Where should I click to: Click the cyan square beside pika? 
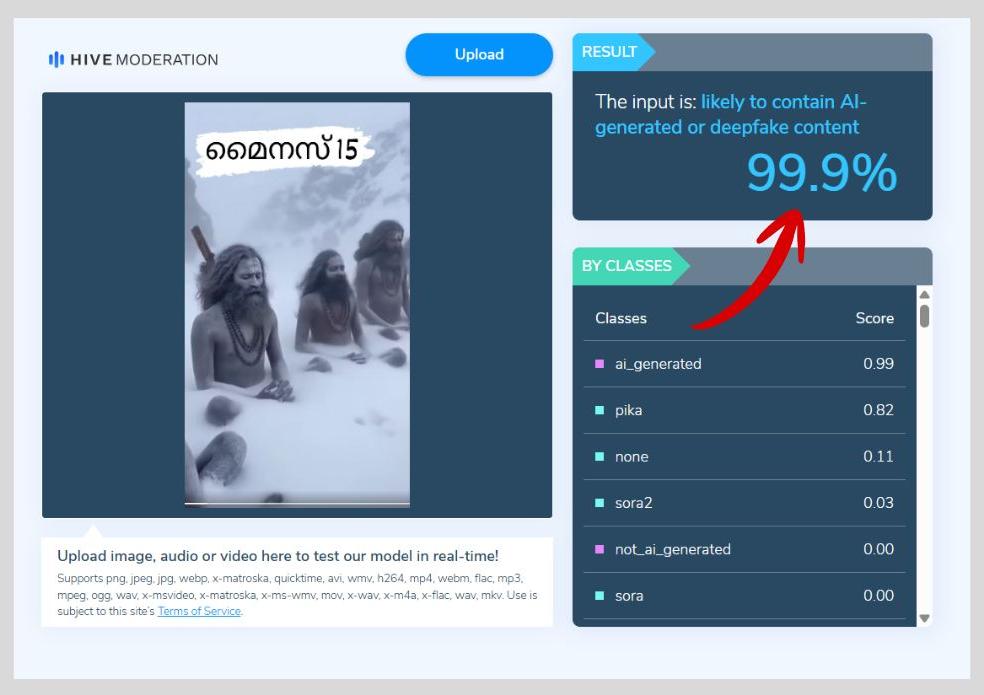(x=600, y=410)
